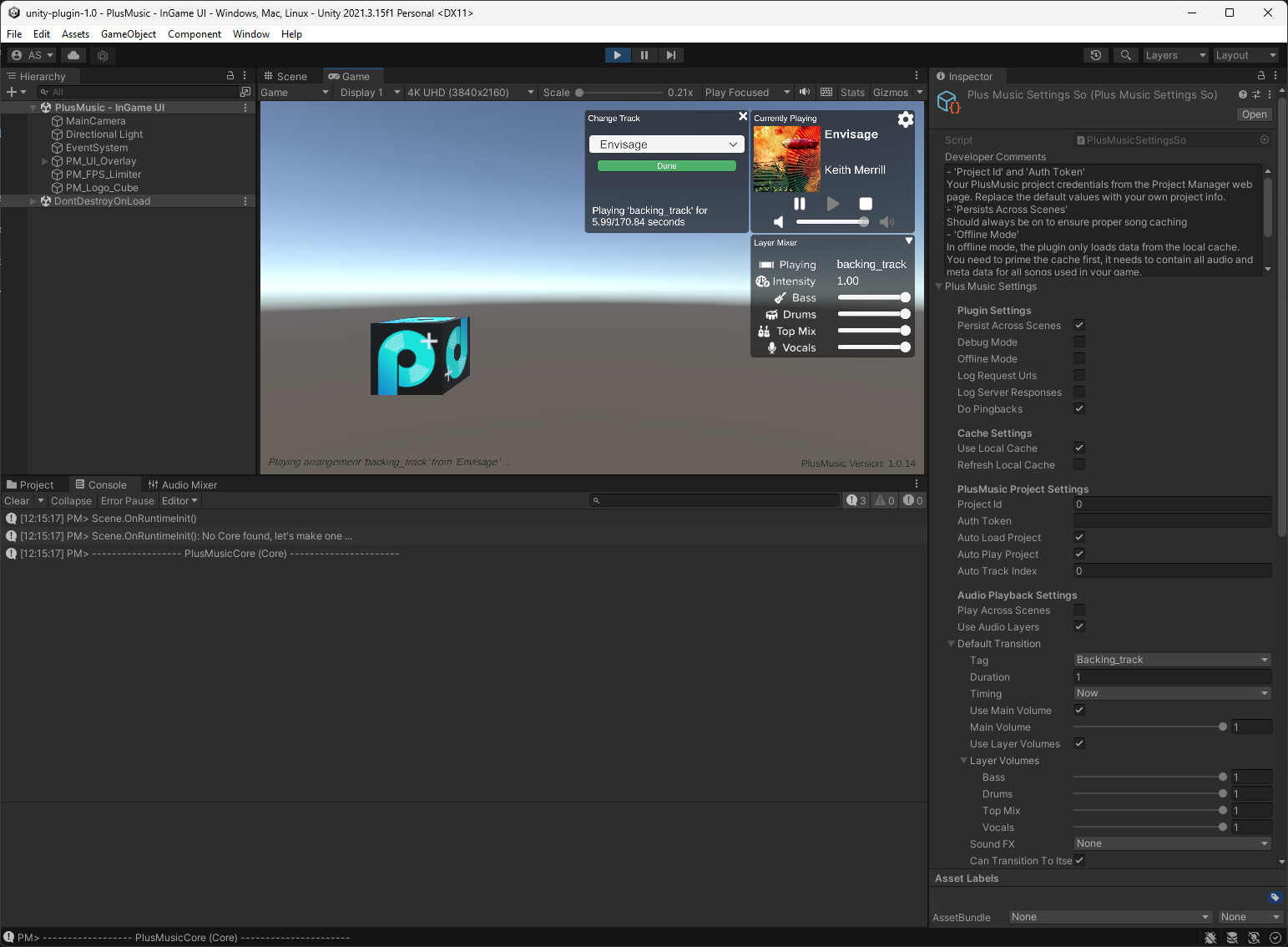Click the volume mute speaker icon

[778, 221]
